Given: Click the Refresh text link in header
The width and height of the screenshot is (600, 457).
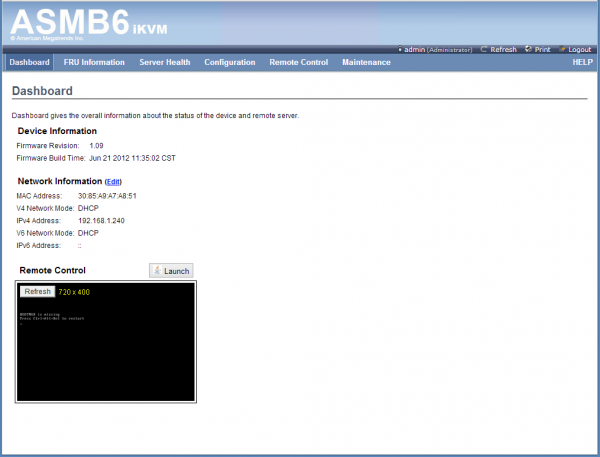Looking at the screenshot, I should pos(503,49).
